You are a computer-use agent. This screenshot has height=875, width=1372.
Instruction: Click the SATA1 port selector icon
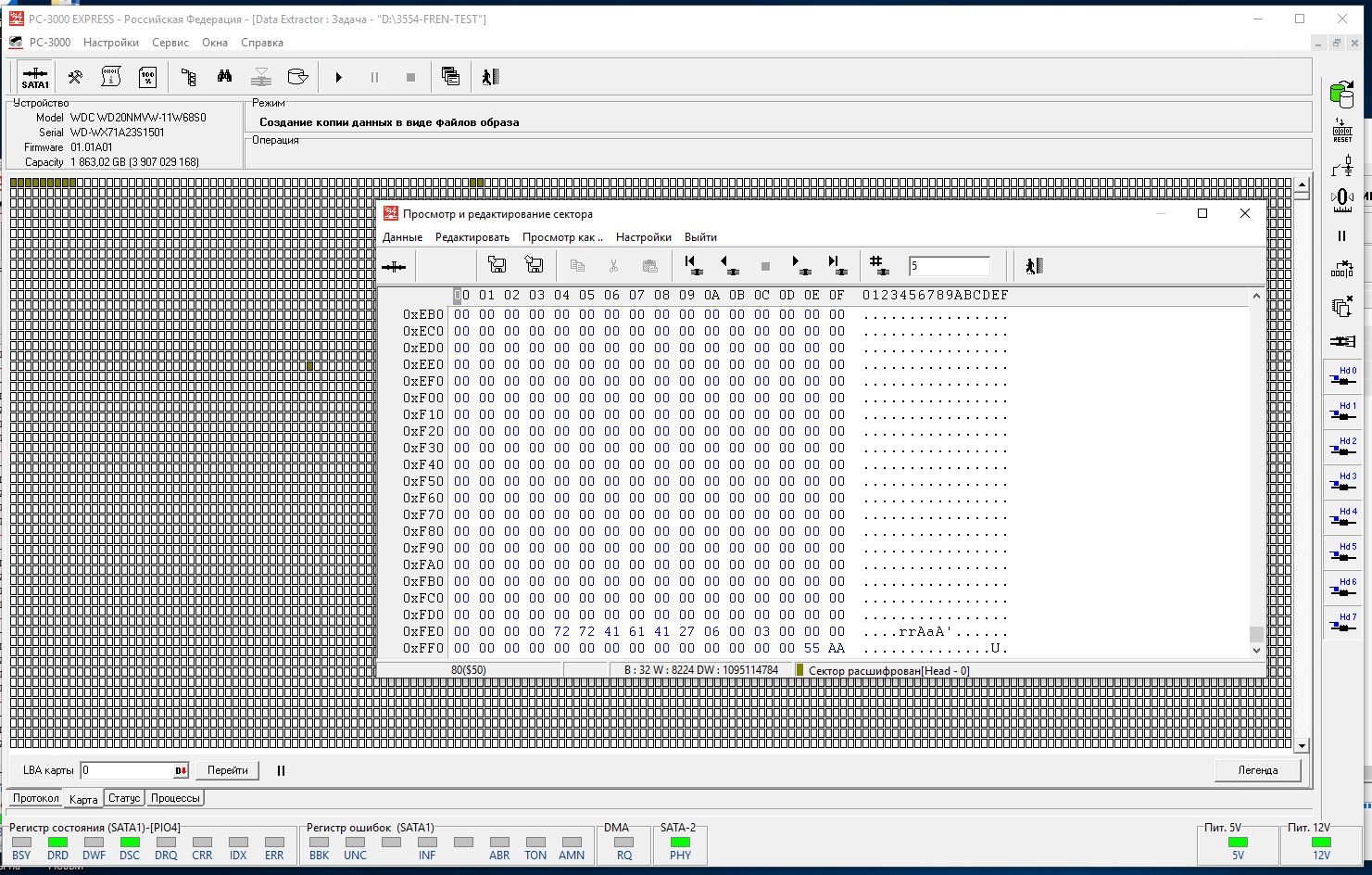[35, 77]
